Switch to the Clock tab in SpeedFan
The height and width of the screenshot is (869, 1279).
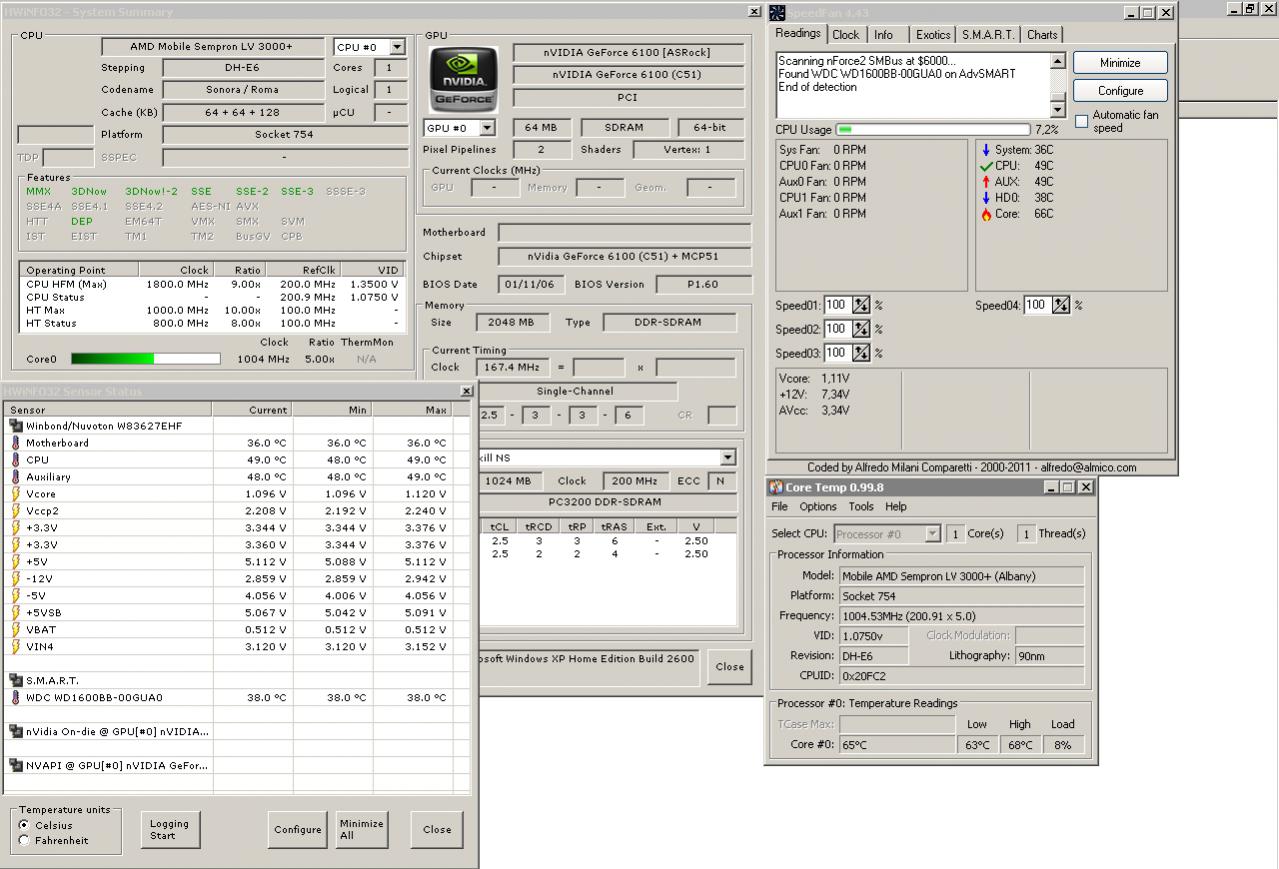pos(846,35)
